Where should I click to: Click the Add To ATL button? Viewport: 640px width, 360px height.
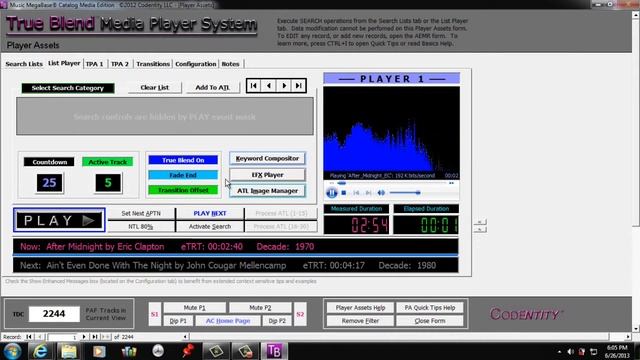point(212,87)
